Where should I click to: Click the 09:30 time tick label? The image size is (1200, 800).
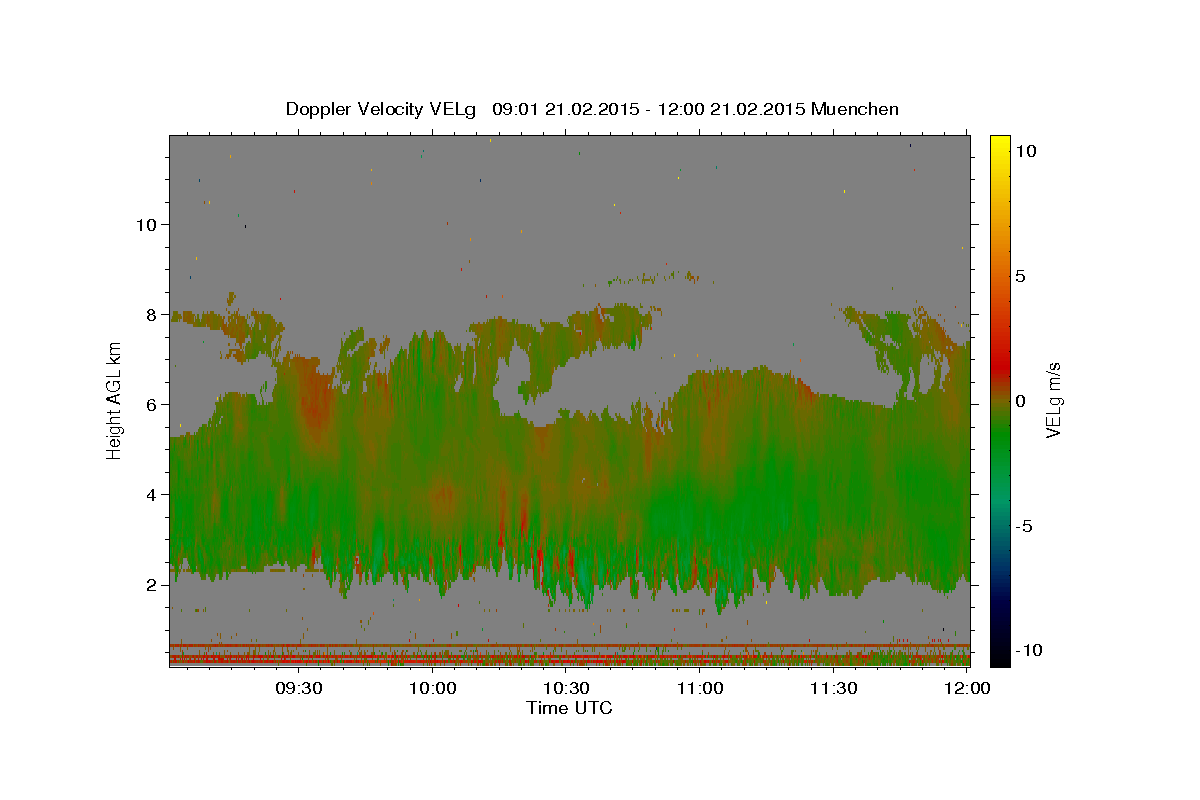point(299,688)
